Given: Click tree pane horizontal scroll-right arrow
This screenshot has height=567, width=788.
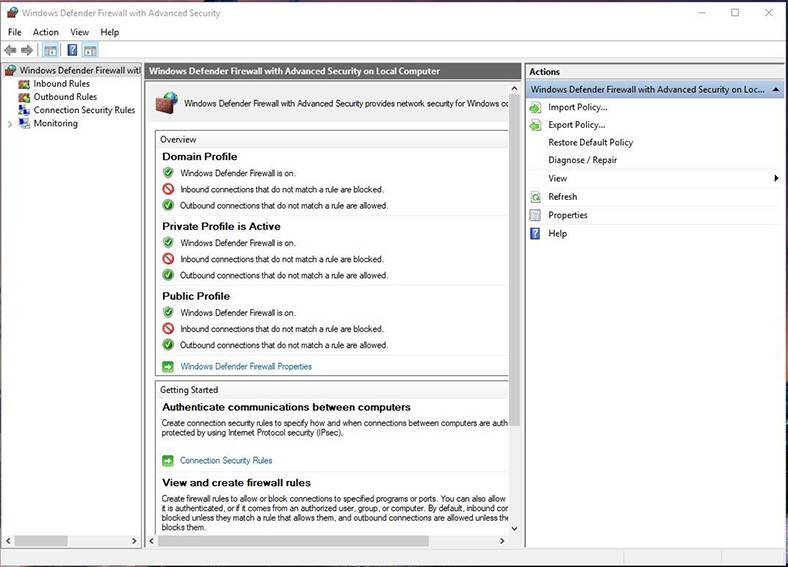Looking at the screenshot, I should click(134, 541).
